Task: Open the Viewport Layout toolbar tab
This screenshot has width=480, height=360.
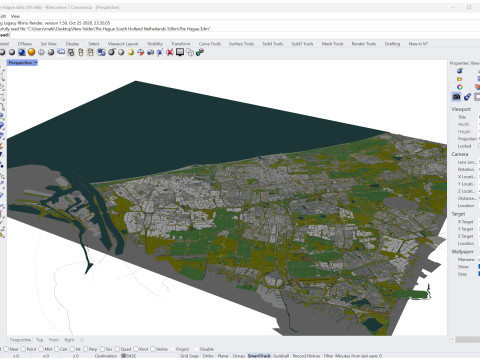Action: 123,44
